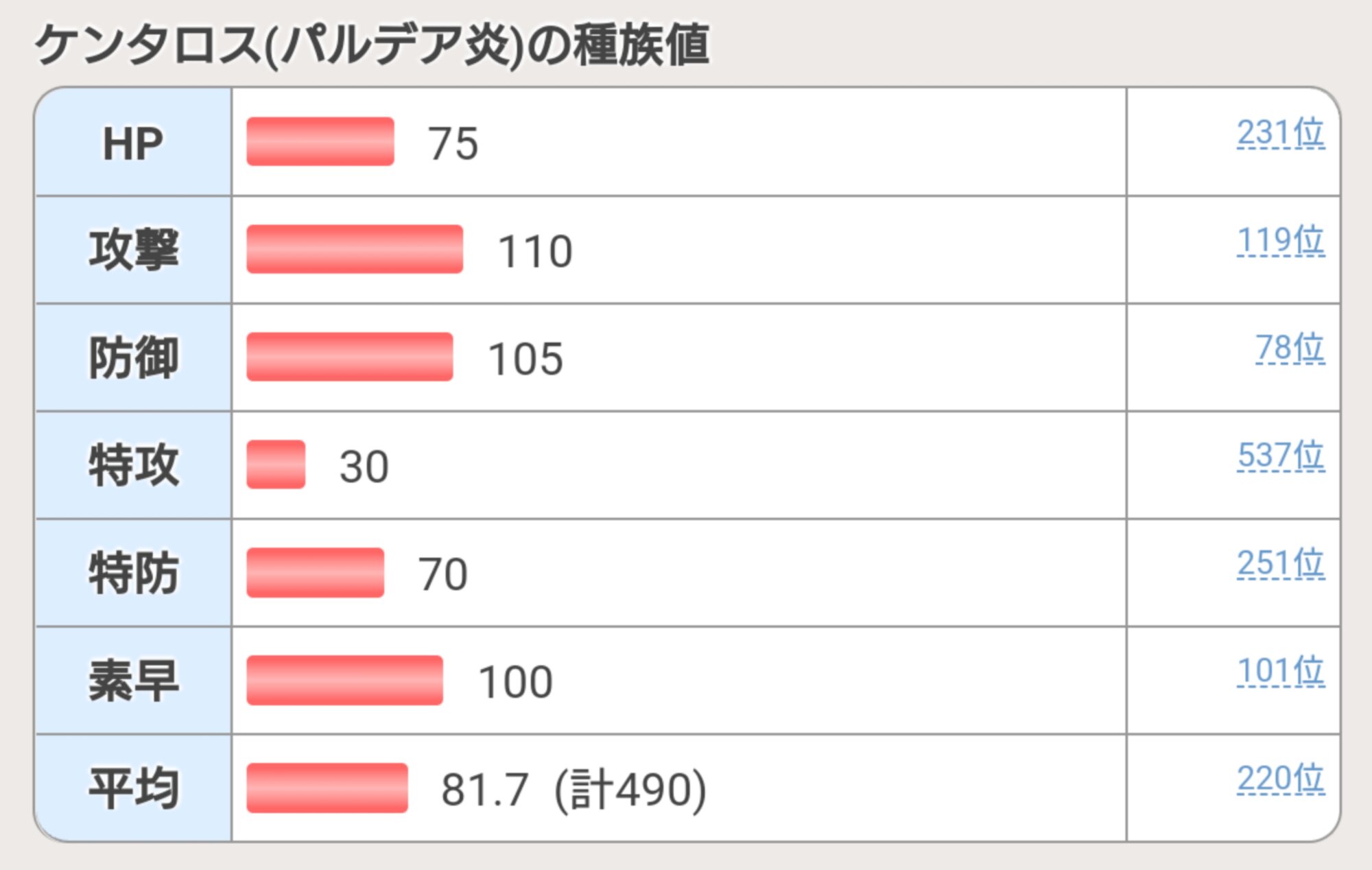Click the 防御 row header cell

[x=133, y=357]
